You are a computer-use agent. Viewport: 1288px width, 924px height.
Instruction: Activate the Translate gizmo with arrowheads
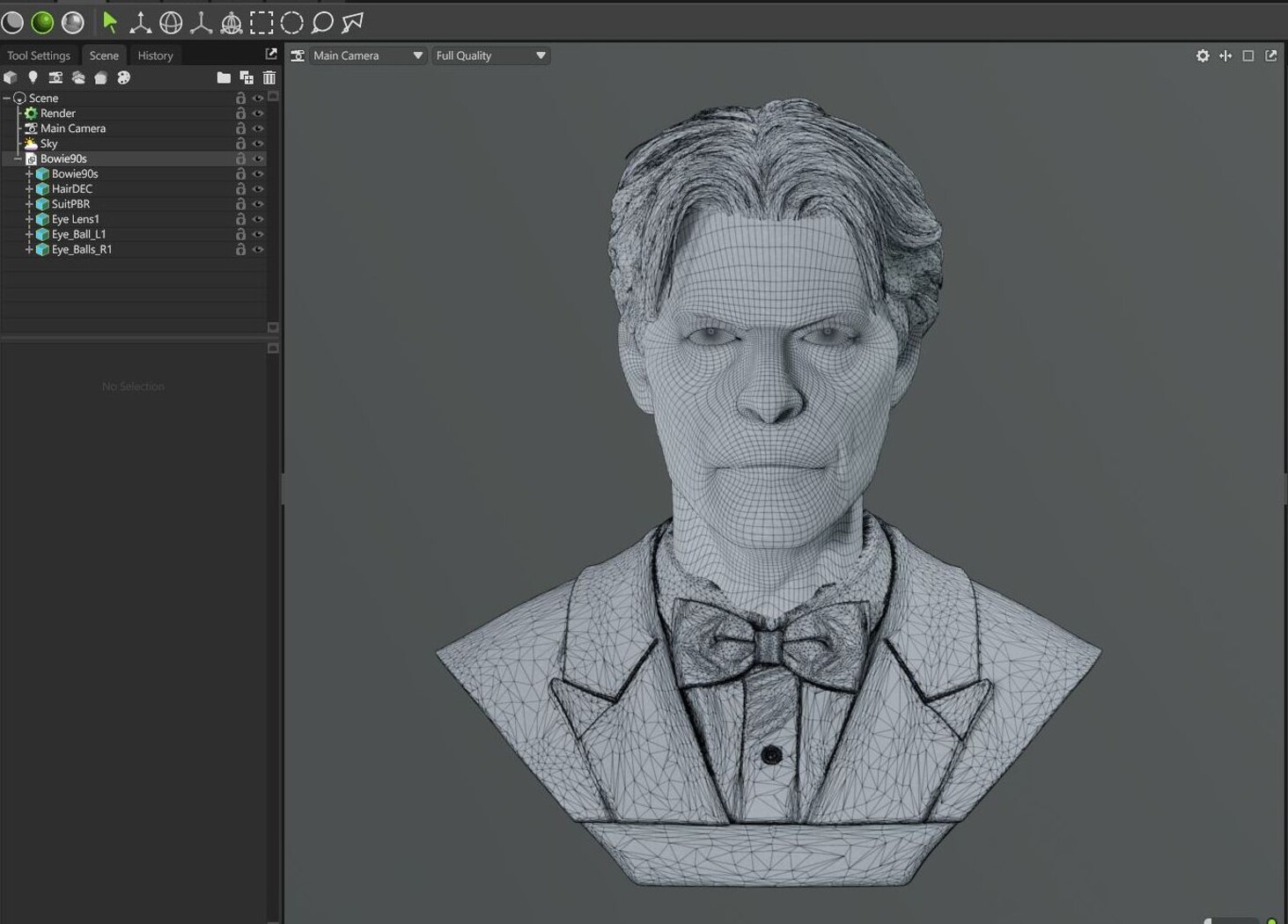pyautogui.click(x=140, y=22)
